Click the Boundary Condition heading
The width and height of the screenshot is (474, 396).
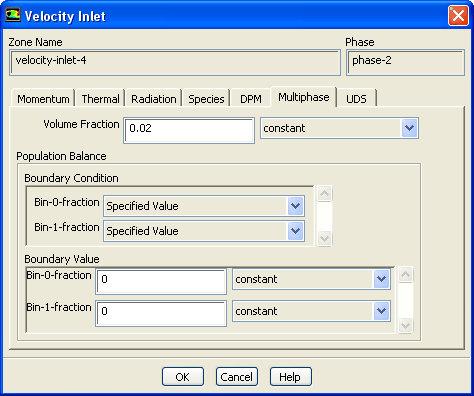[71, 178]
